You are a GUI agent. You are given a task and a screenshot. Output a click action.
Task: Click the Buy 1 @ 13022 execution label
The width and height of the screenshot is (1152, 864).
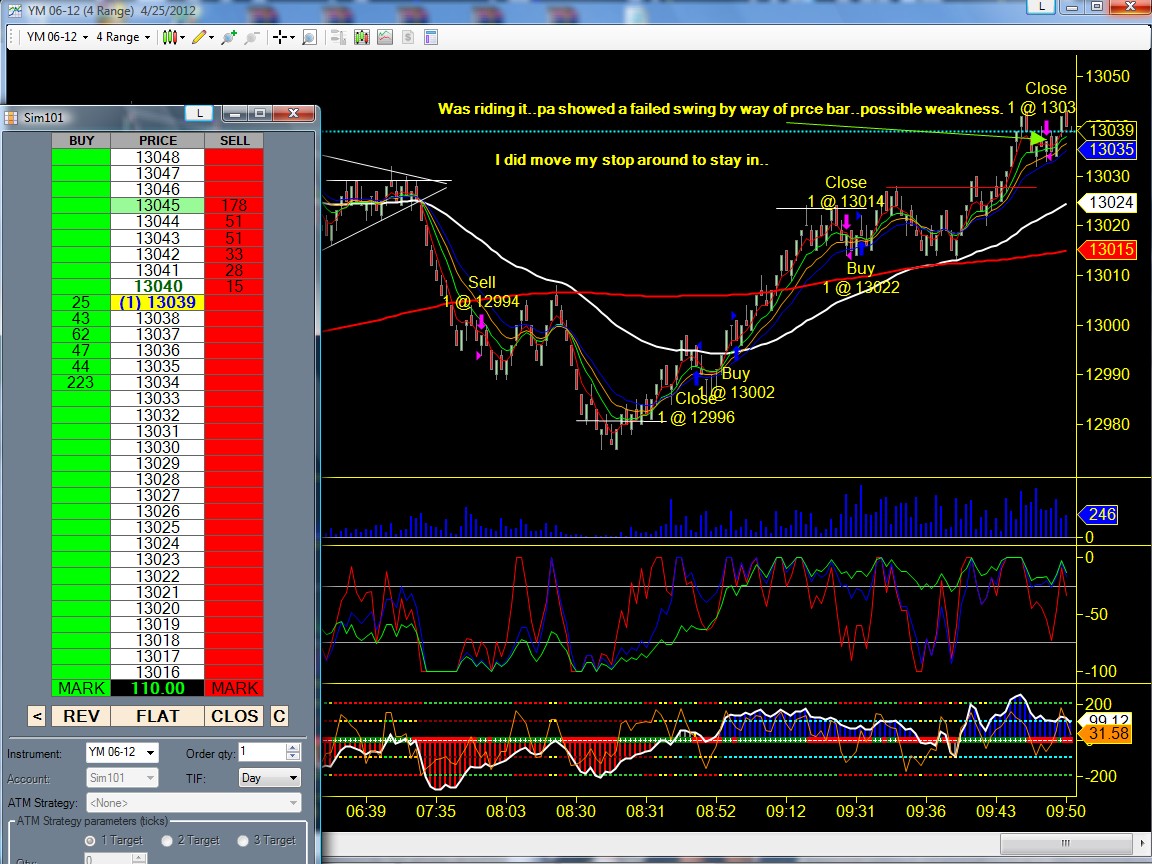pos(860,278)
